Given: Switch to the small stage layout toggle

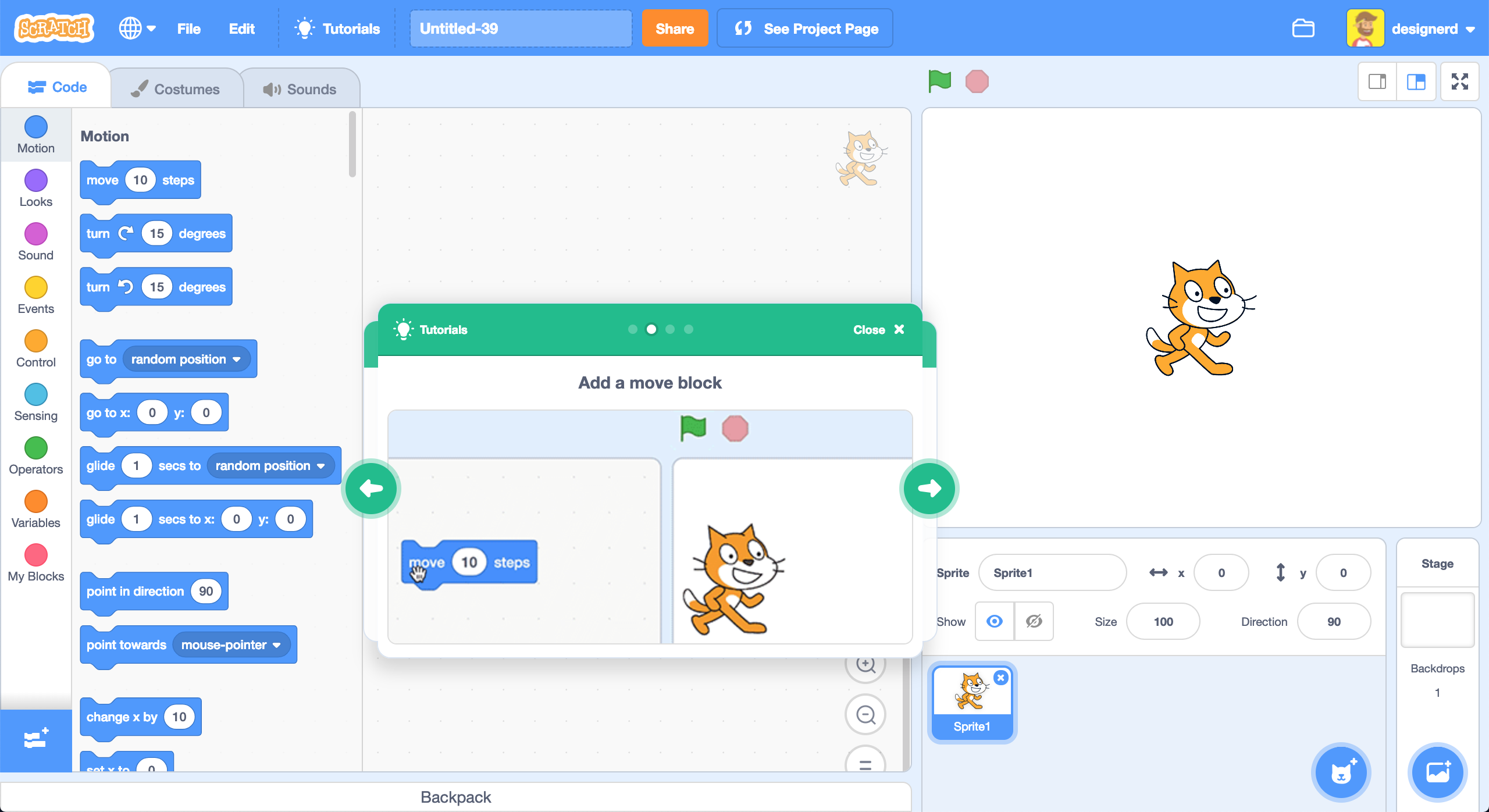Looking at the screenshot, I should tap(1377, 81).
